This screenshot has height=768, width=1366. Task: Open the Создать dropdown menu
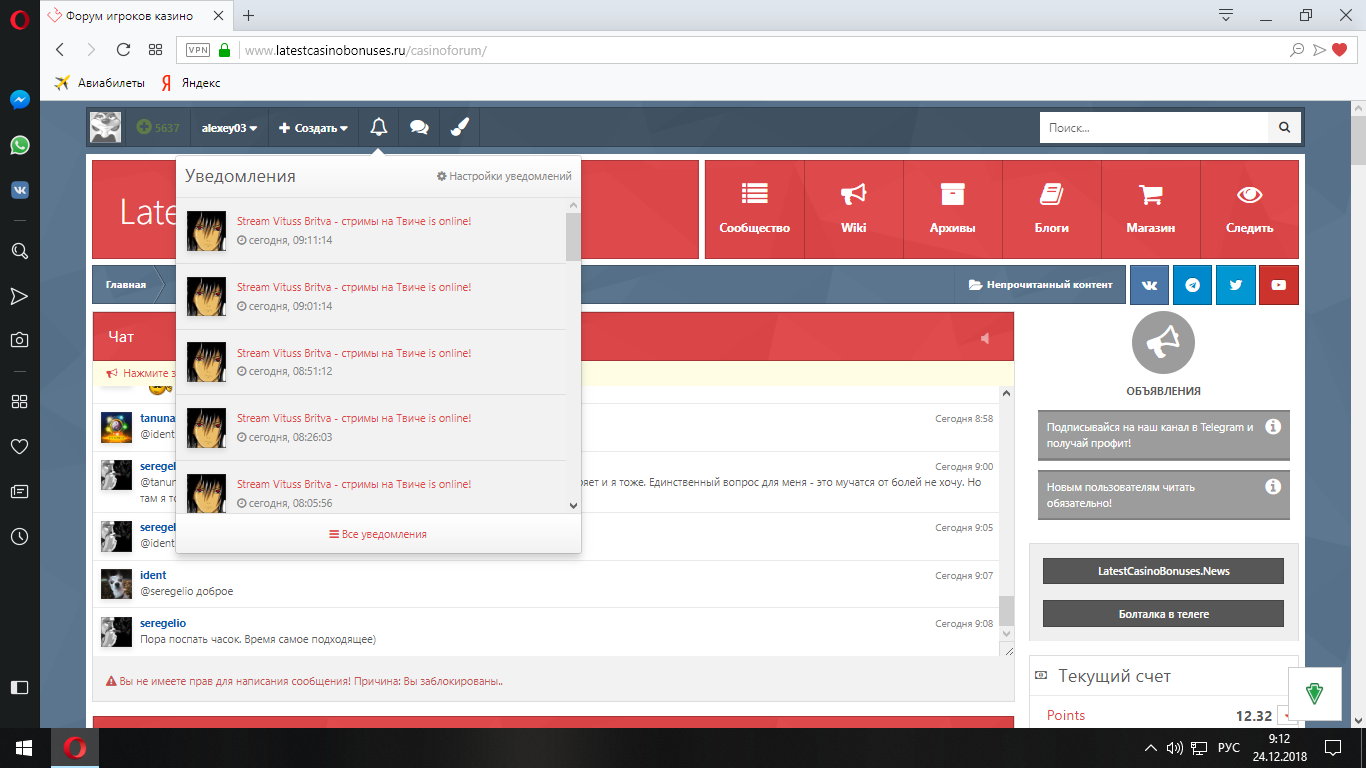click(313, 128)
